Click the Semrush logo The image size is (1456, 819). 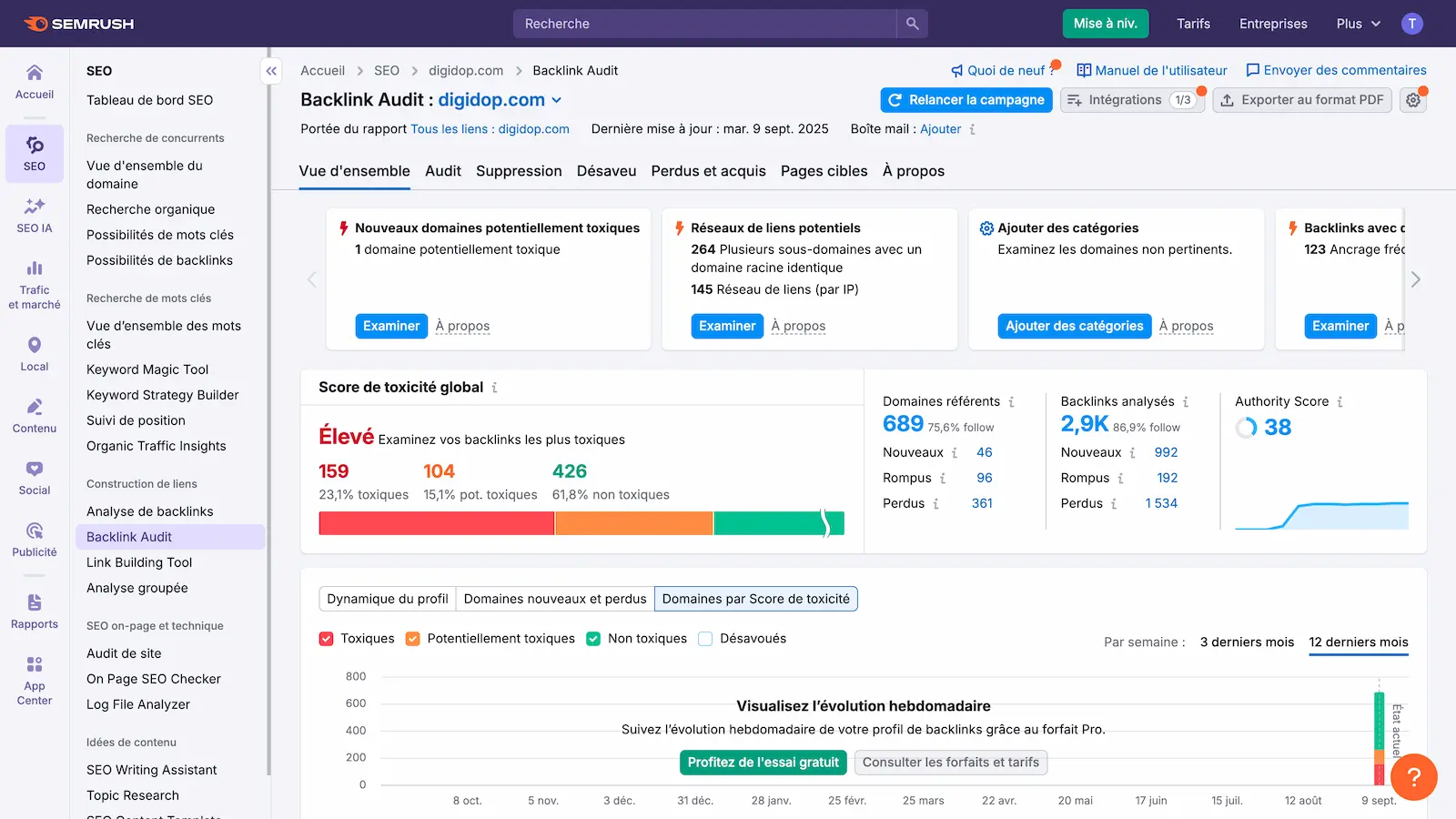79,24
